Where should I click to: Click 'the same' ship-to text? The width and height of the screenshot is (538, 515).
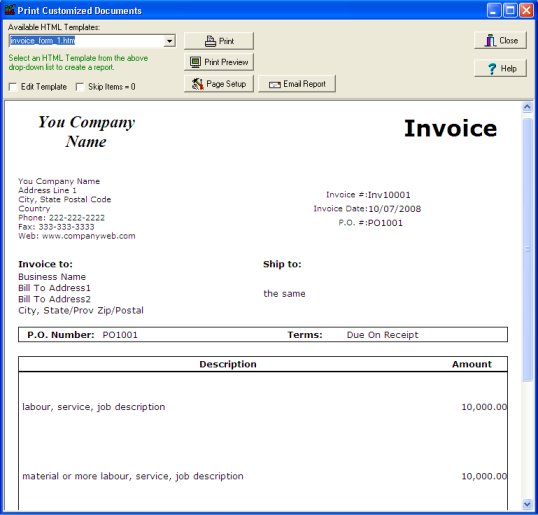[284, 294]
